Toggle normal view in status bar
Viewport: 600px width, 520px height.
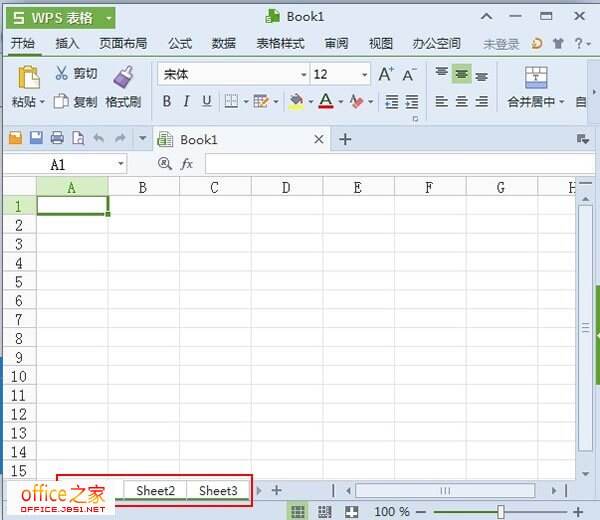298,512
